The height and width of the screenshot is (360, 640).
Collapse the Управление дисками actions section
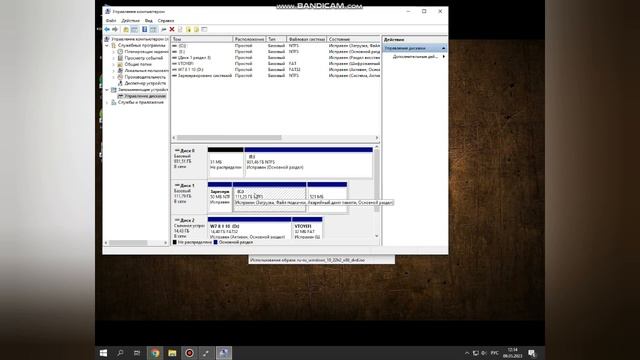[443, 48]
